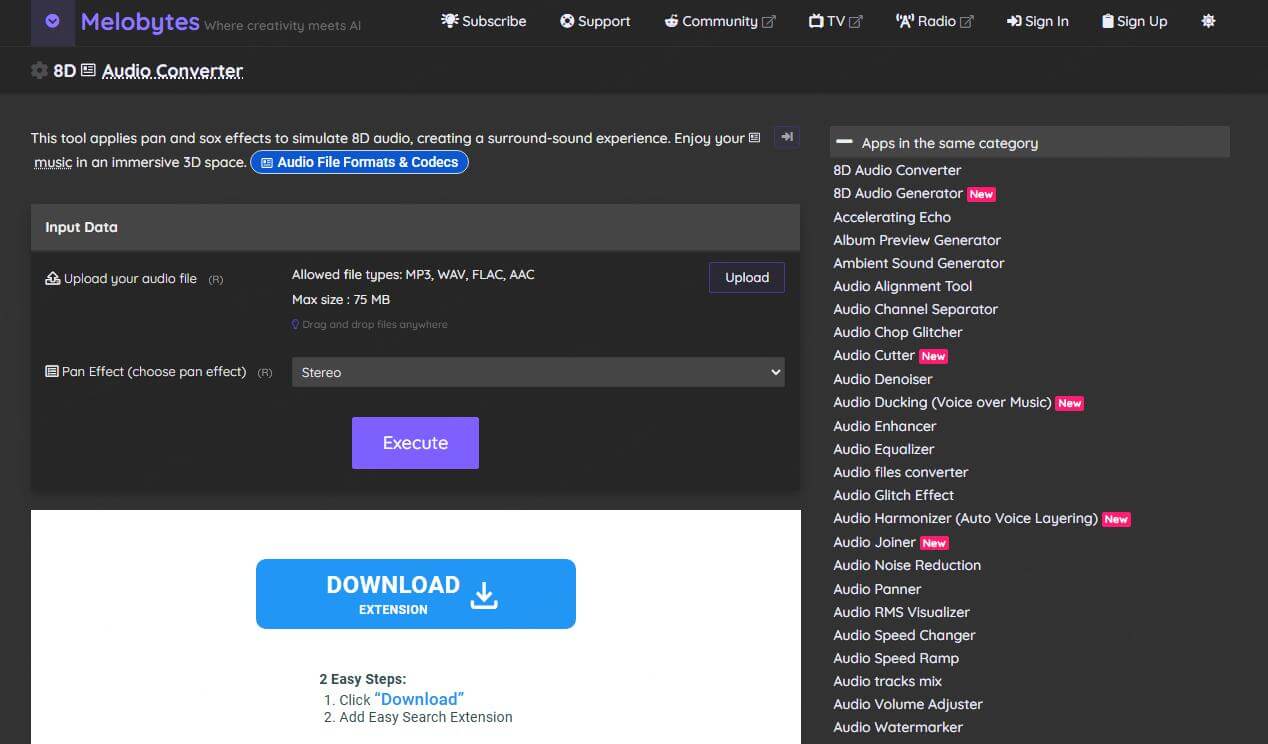The height and width of the screenshot is (744, 1268).
Task: Open the Audio RMS Visualizer app
Action: click(902, 612)
